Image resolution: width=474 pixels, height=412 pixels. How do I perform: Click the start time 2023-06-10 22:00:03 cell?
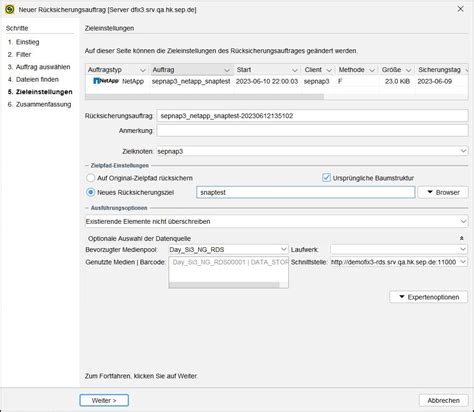[267, 81]
